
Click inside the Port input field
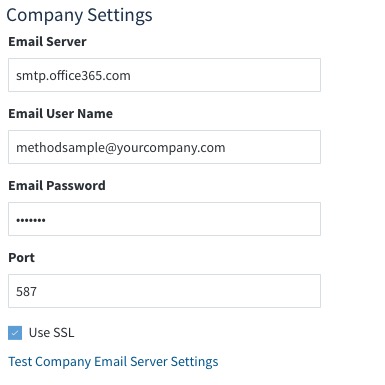click(x=164, y=291)
